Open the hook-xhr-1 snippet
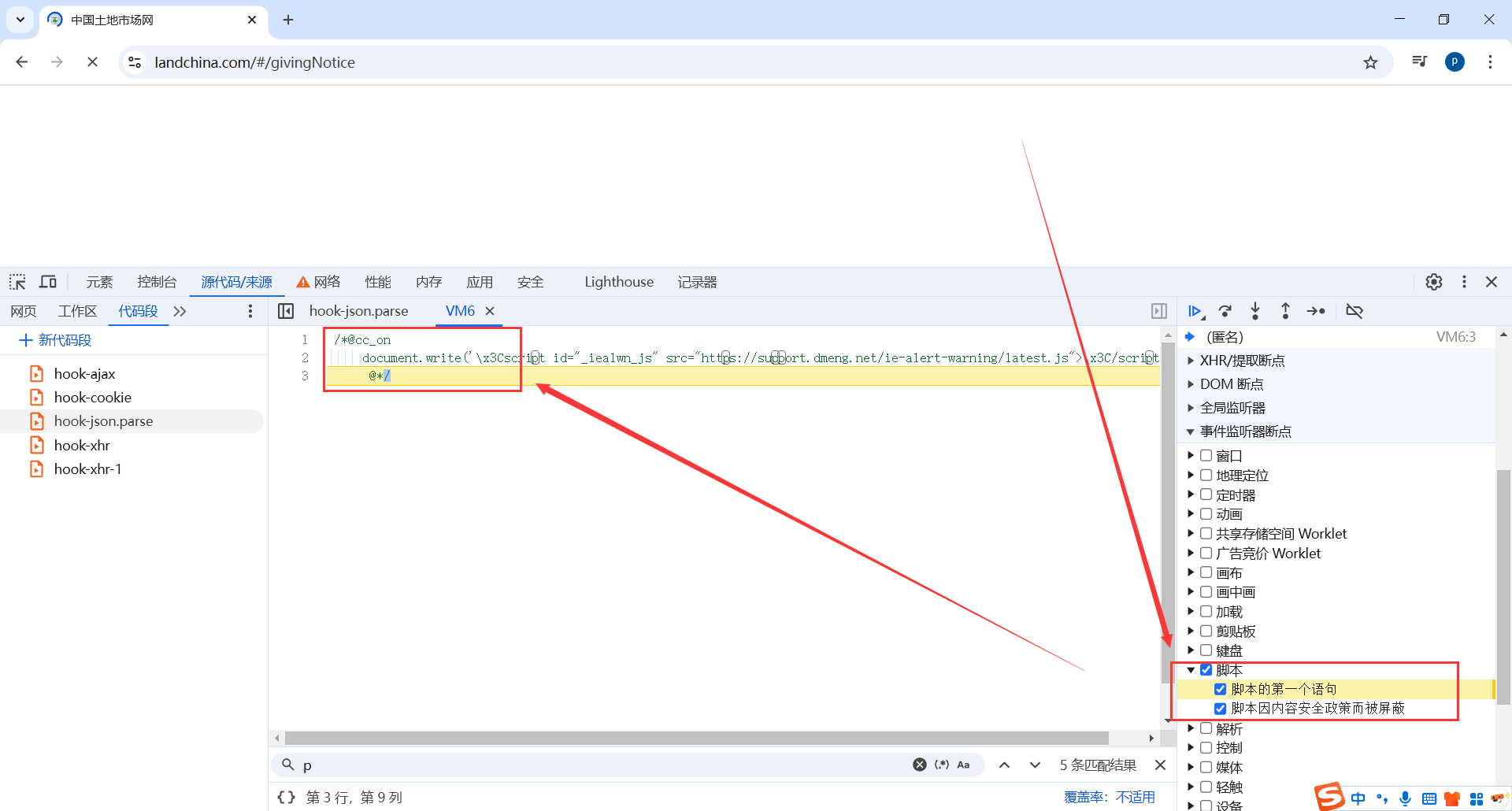 [x=87, y=469]
